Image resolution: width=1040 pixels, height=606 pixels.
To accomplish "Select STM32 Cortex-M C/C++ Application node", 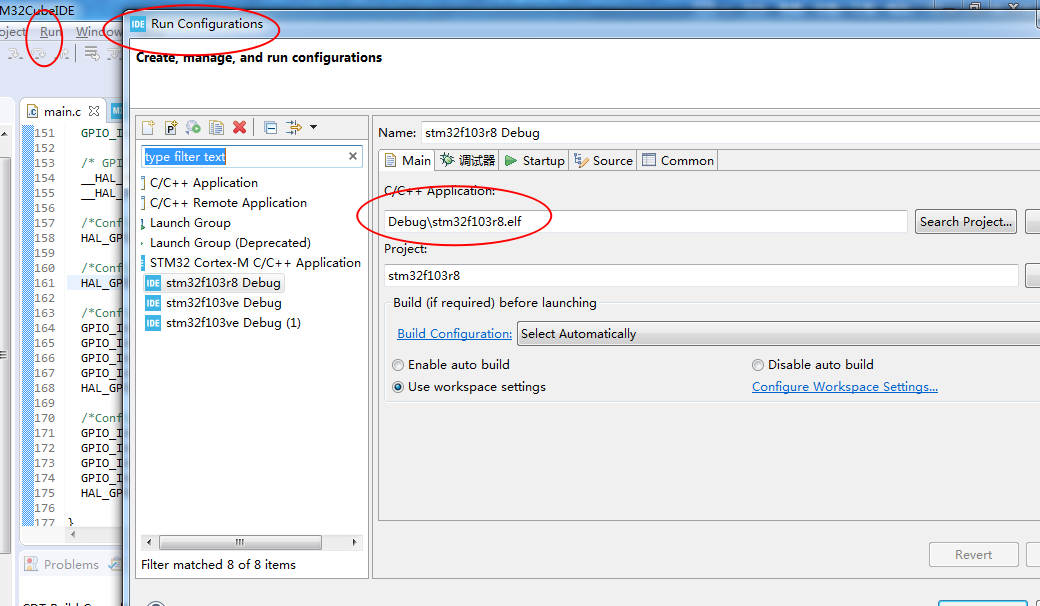I will (255, 263).
